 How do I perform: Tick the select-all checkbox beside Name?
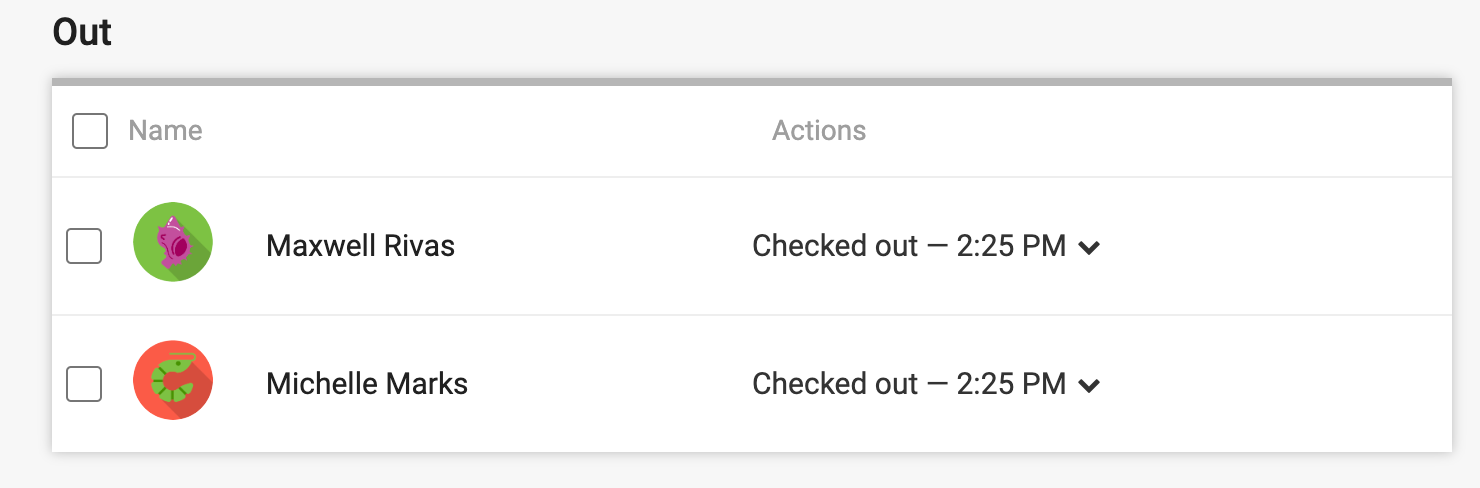point(90,131)
